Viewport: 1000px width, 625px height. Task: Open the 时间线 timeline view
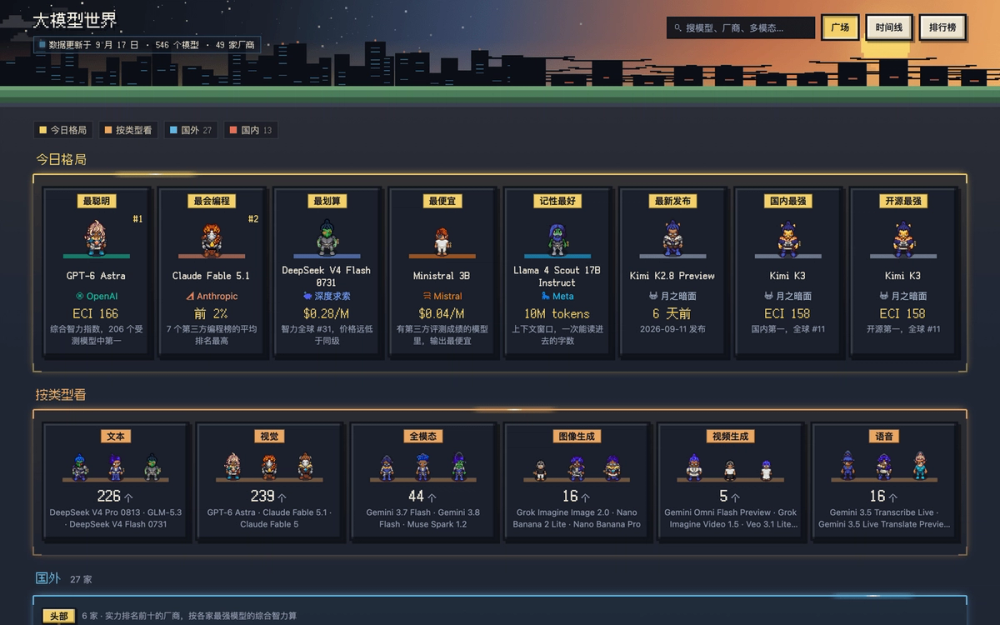888,27
